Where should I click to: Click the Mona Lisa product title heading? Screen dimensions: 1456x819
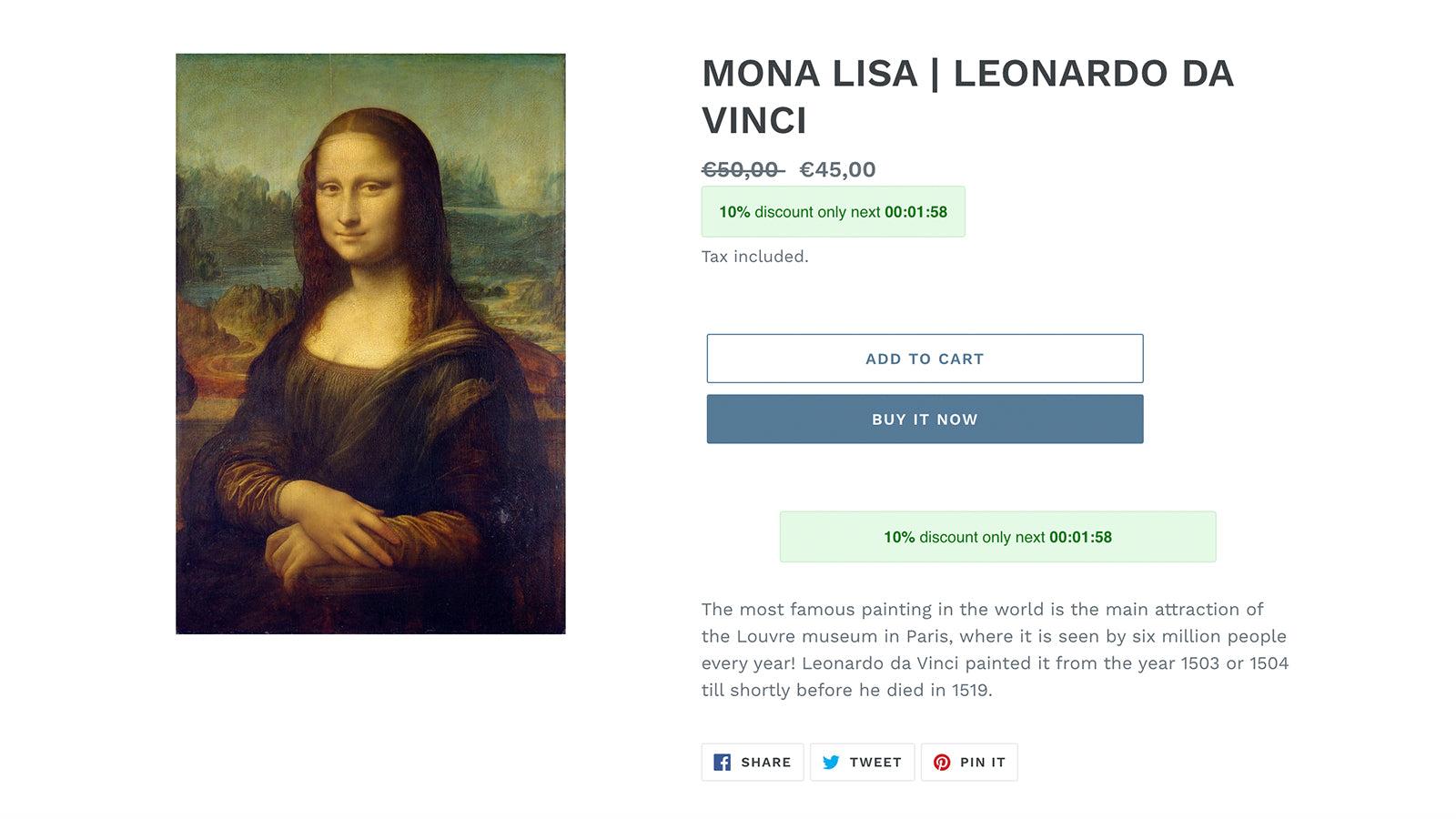[x=967, y=96]
